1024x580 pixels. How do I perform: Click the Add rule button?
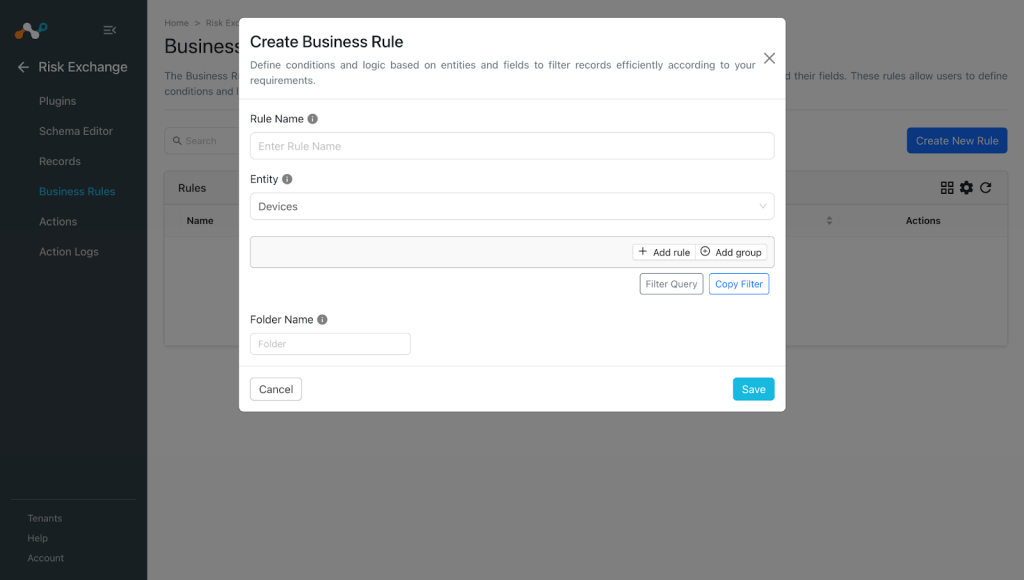click(664, 252)
